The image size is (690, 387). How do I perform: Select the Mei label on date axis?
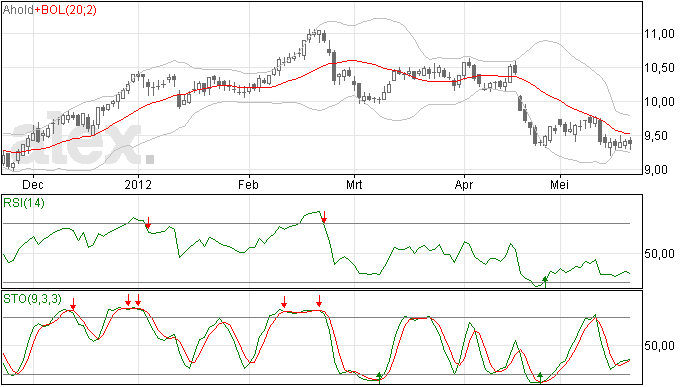click(559, 184)
